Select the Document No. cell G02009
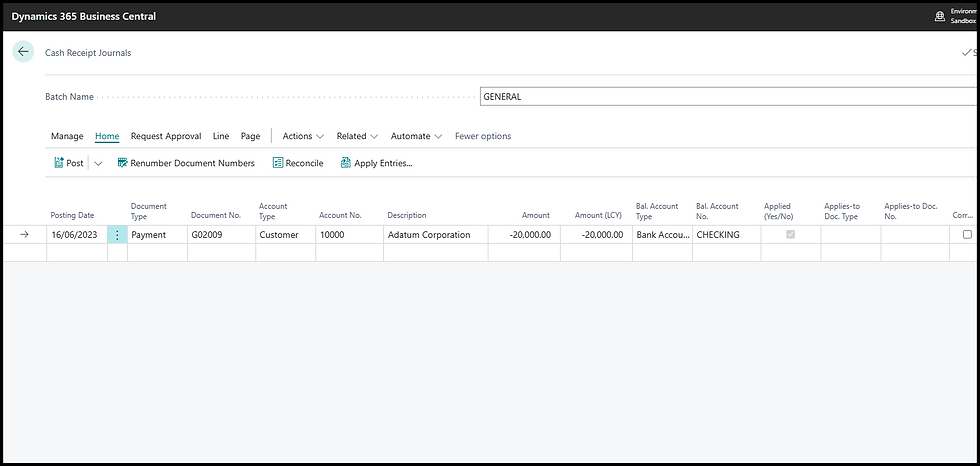980x466 pixels. coord(221,235)
